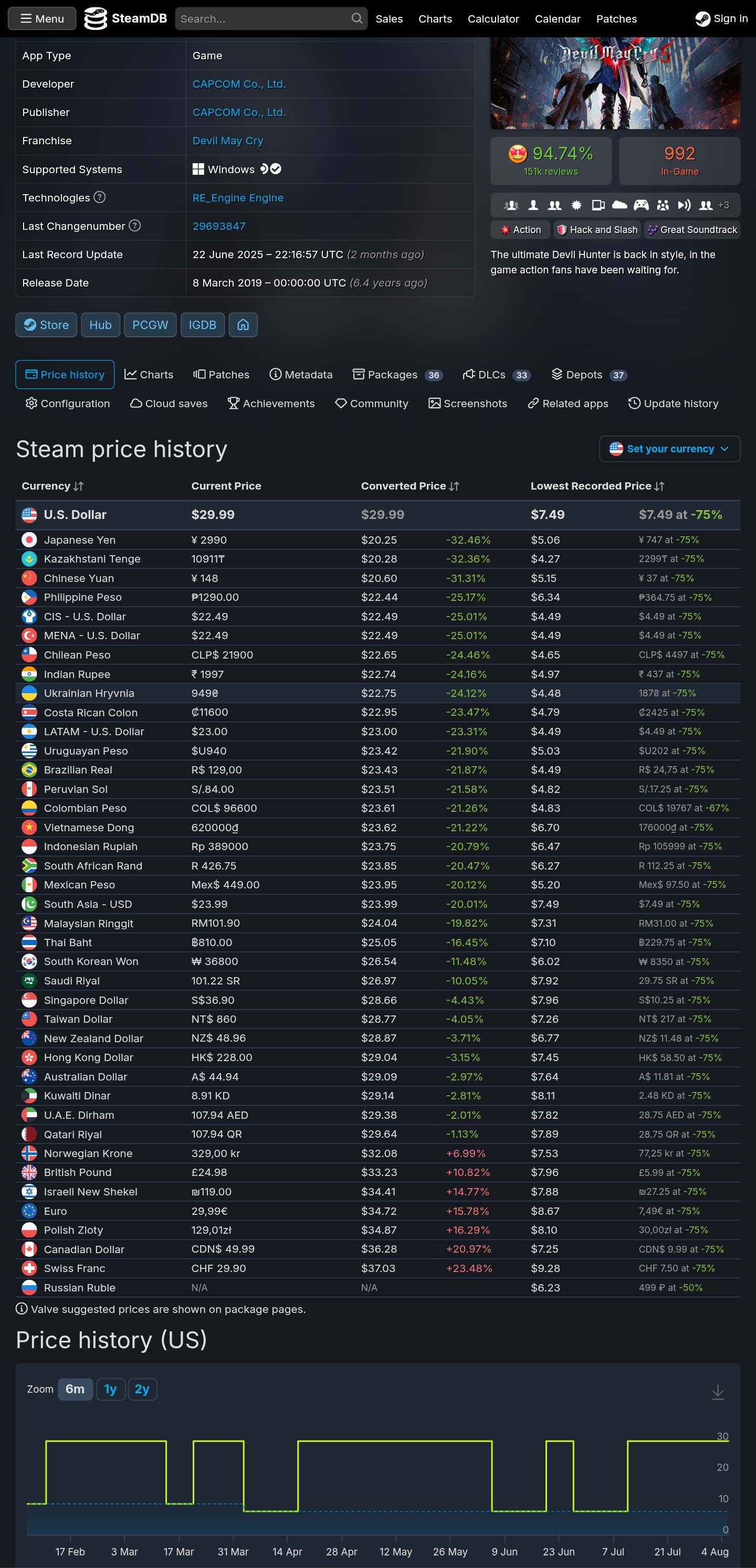Screen dimensions: 756x1568
Task: Open the Steam Store button
Action: [x=46, y=325]
